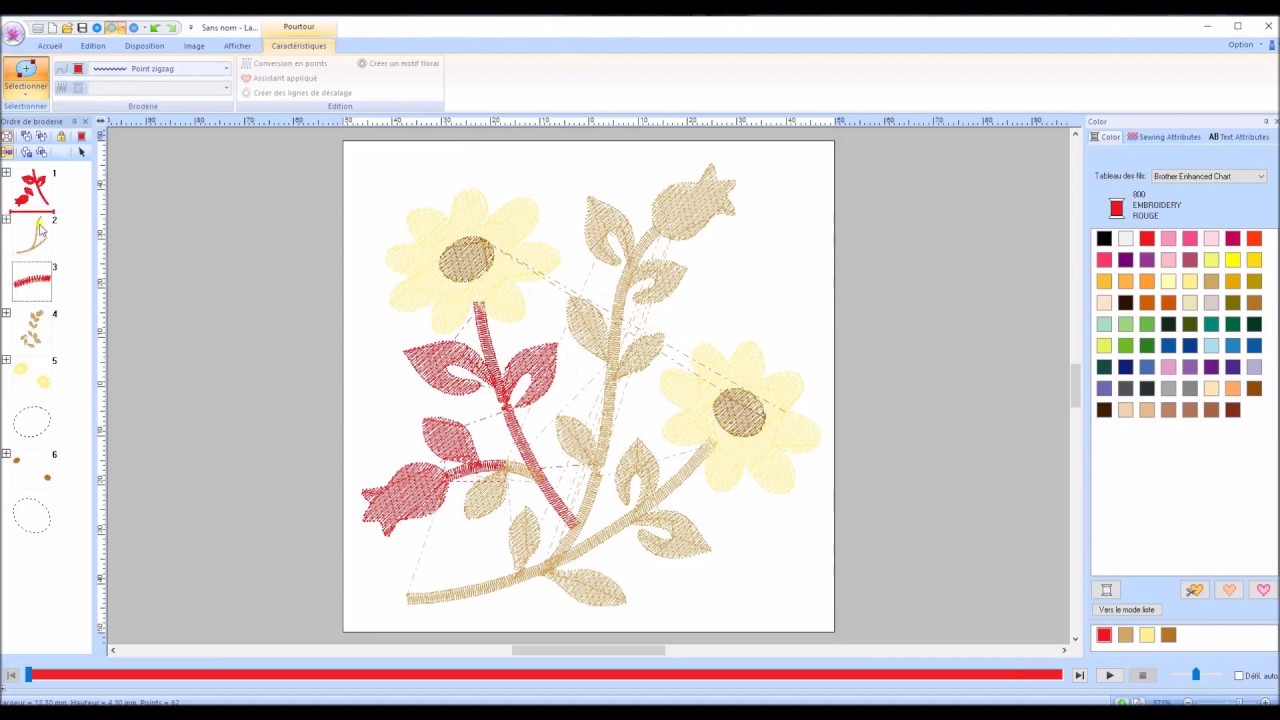Click the line sew type curve icon
Screen dimensions: 1280x720
click(62, 69)
